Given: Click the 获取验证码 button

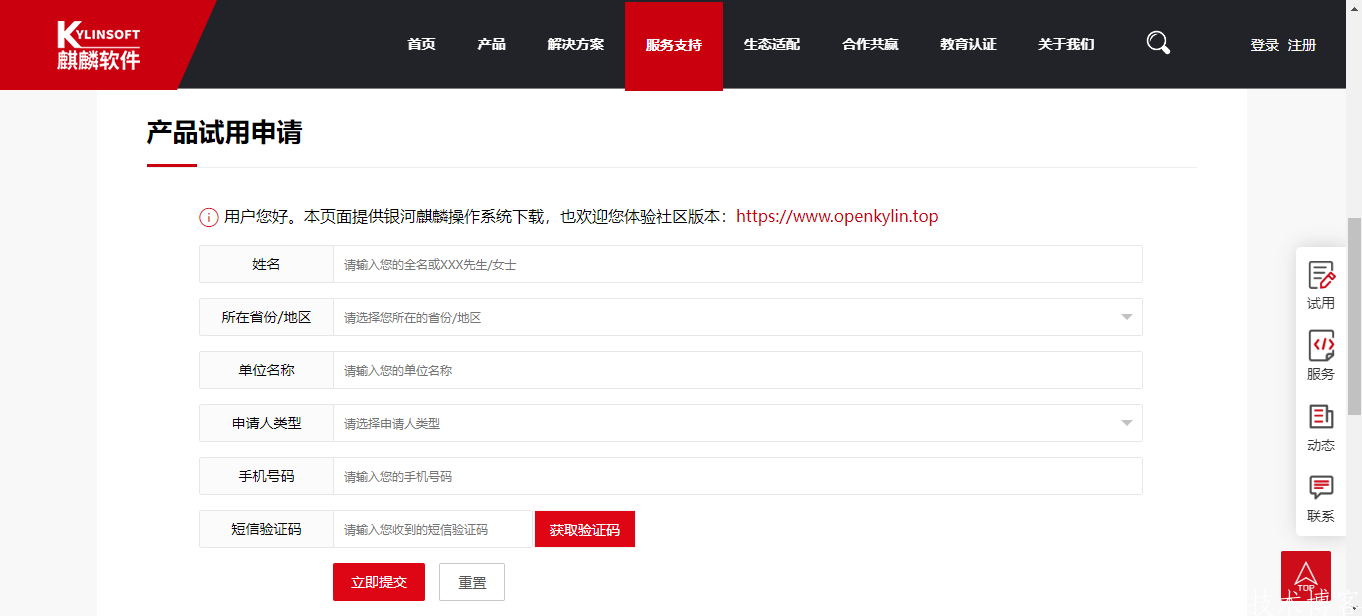Looking at the screenshot, I should point(585,529).
